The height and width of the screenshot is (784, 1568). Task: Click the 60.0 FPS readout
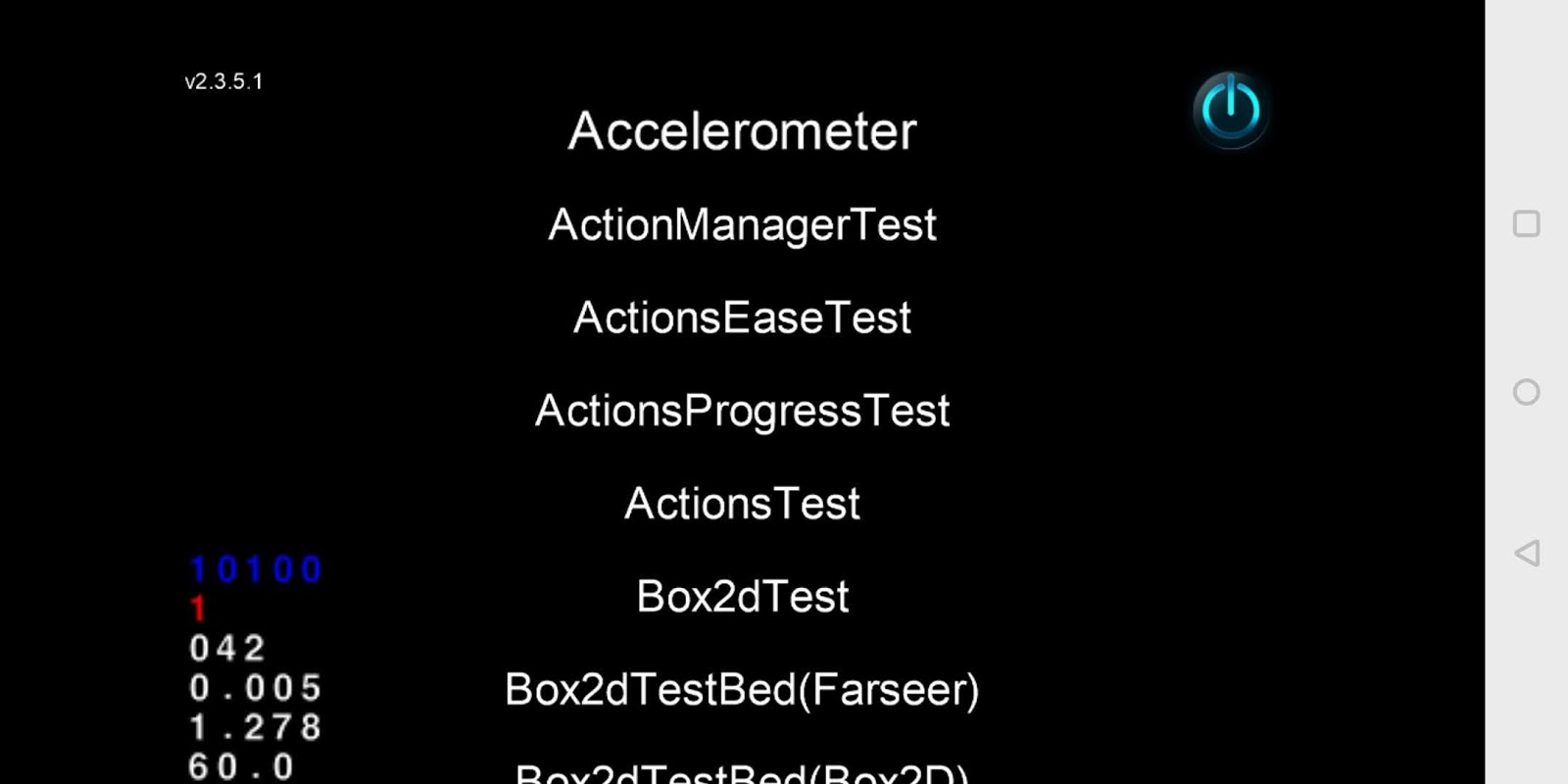pyautogui.click(x=241, y=766)
